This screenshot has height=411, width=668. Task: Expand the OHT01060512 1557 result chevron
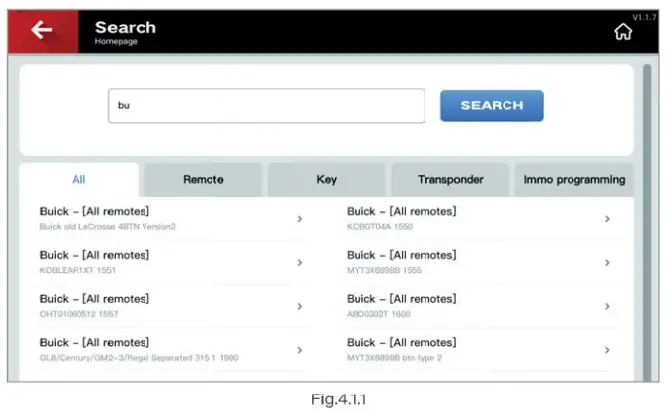click(299, 306)
